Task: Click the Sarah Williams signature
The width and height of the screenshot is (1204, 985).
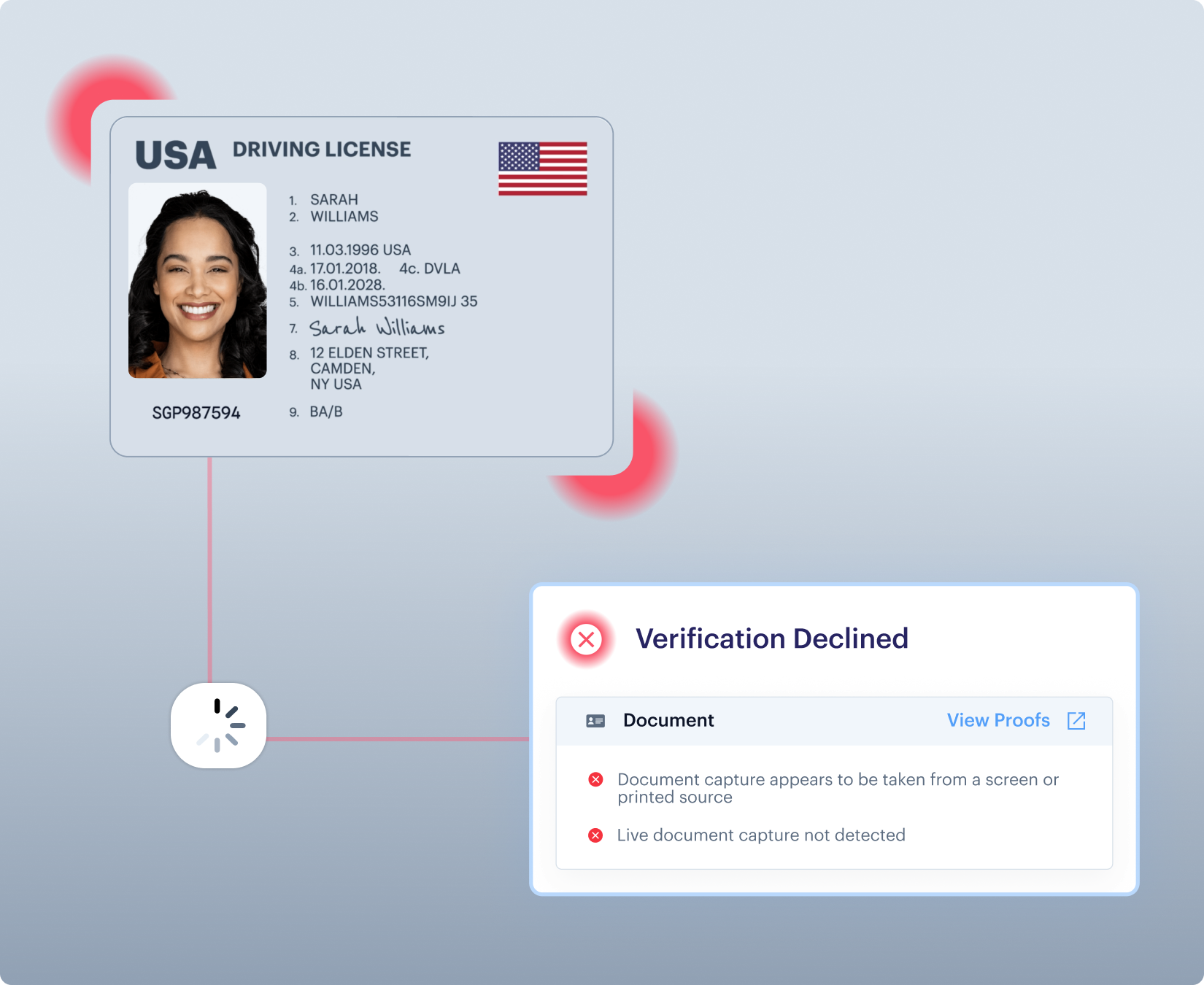Action: [377, 328]
